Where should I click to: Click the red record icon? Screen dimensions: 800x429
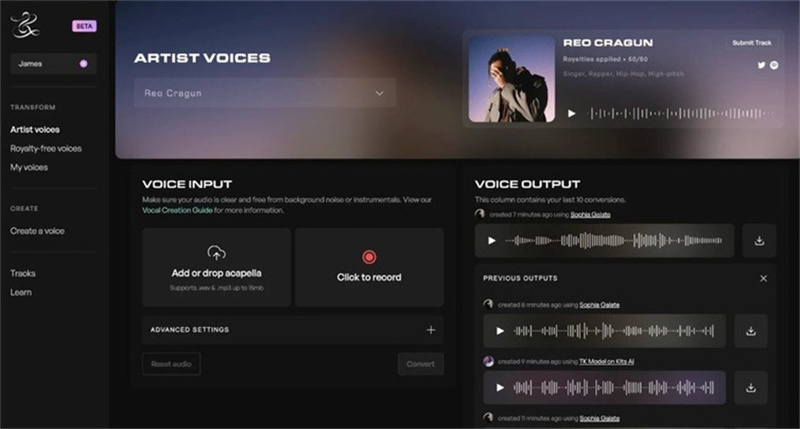369,257
